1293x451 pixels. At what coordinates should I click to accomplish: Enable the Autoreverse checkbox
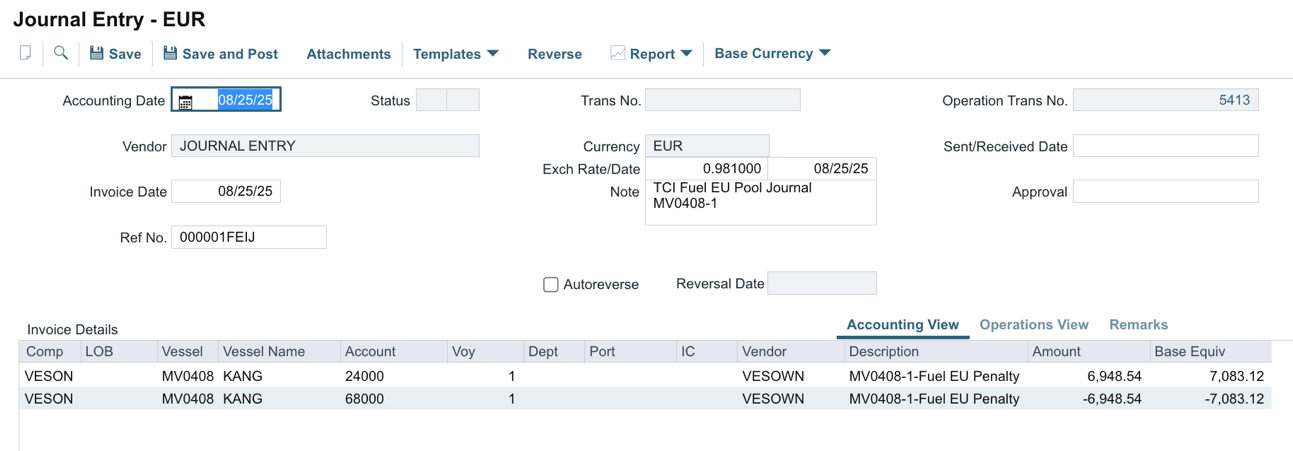coord(551,284)
